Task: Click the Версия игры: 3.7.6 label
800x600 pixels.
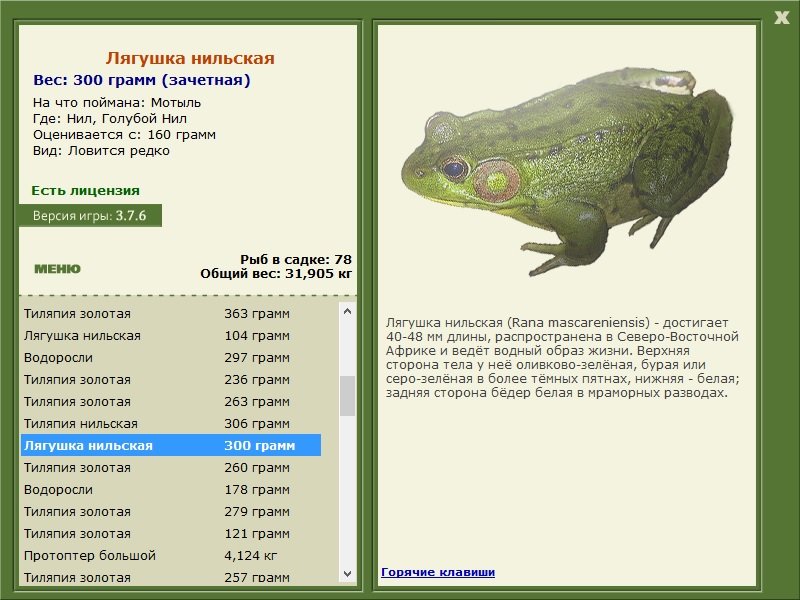Action: coord(90,215)
